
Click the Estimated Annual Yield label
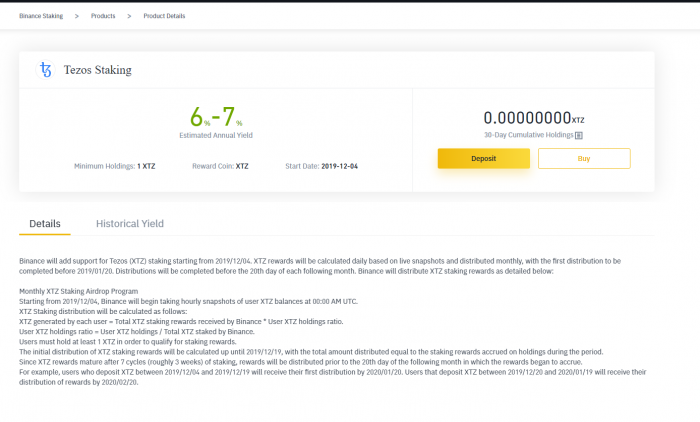point(216,135)
